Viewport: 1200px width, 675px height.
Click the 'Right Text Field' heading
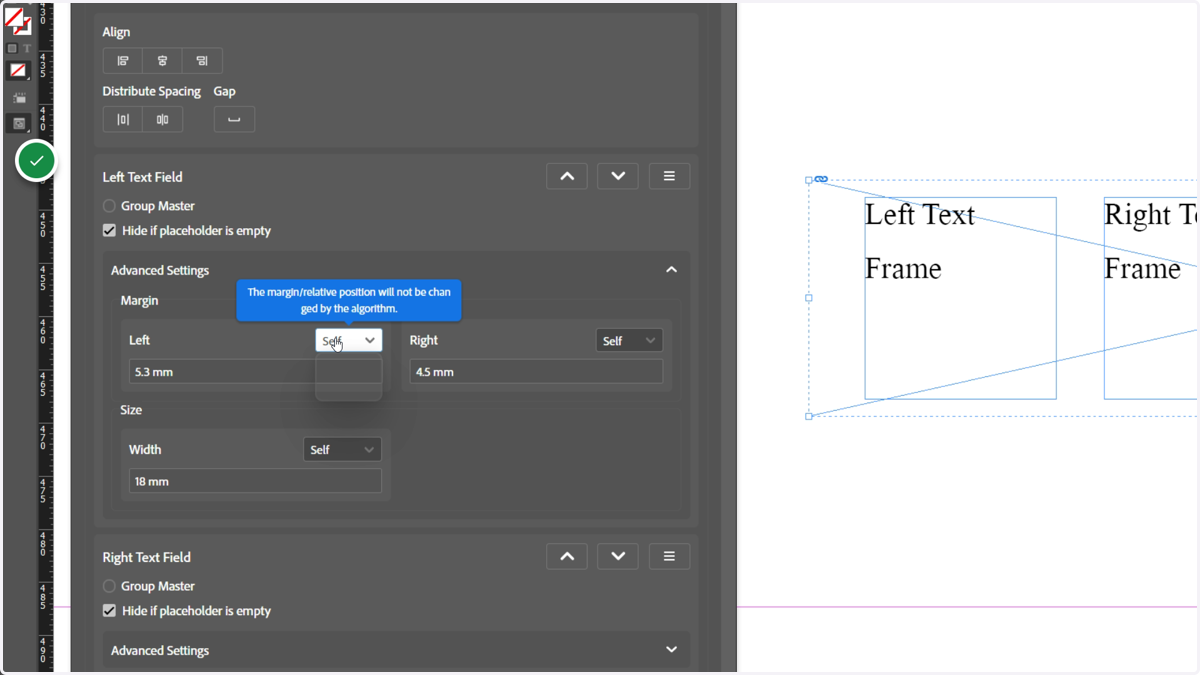147,557
